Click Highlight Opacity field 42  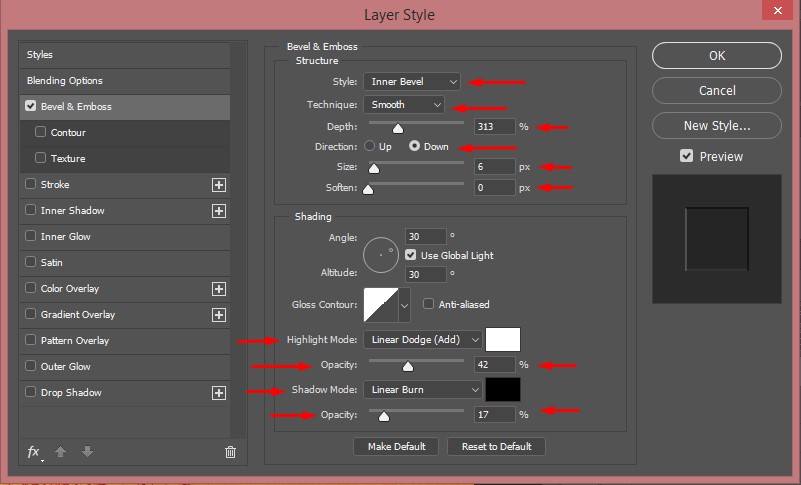(494, 364)
